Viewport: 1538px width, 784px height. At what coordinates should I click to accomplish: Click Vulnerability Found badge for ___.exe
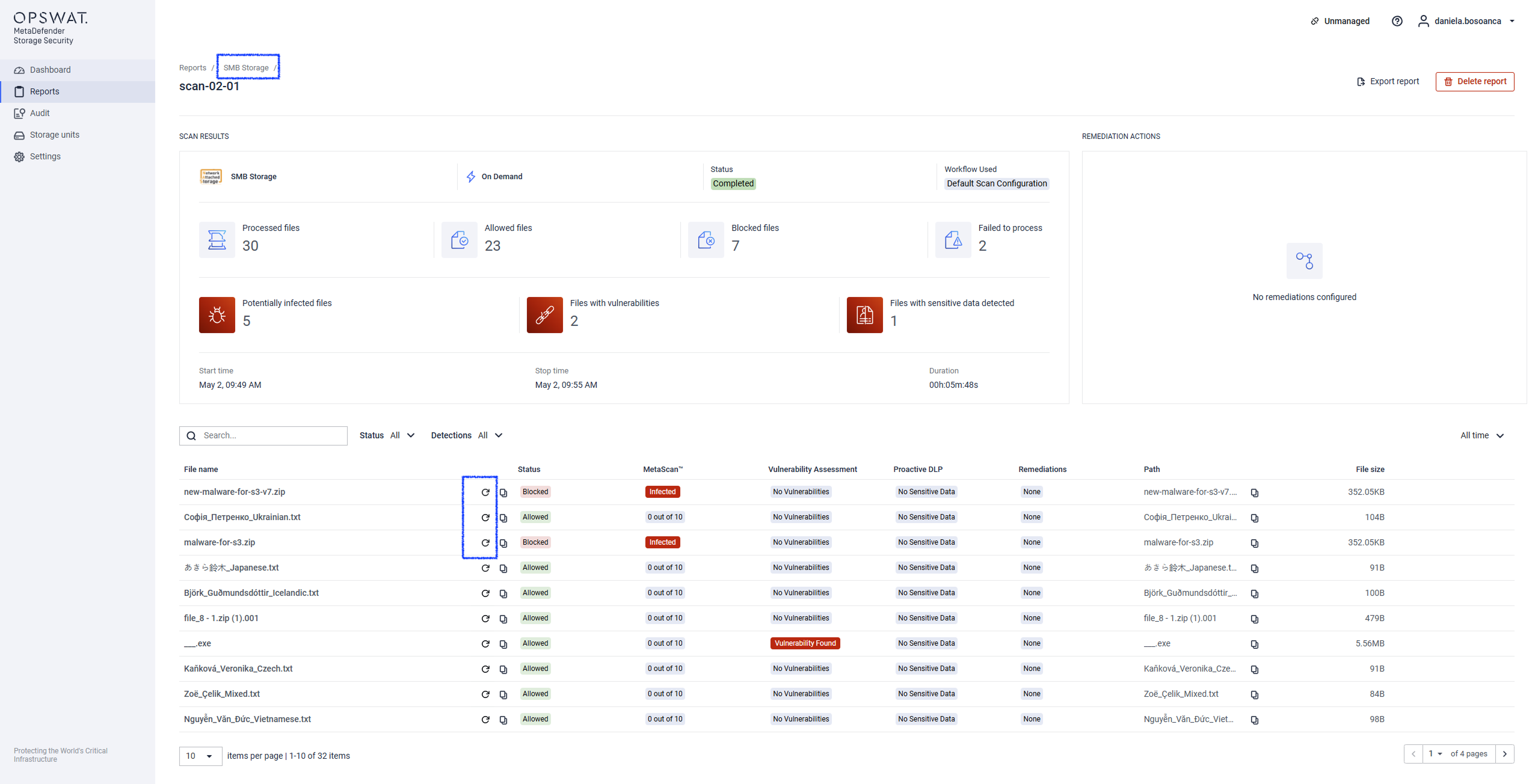coord(805,643)
